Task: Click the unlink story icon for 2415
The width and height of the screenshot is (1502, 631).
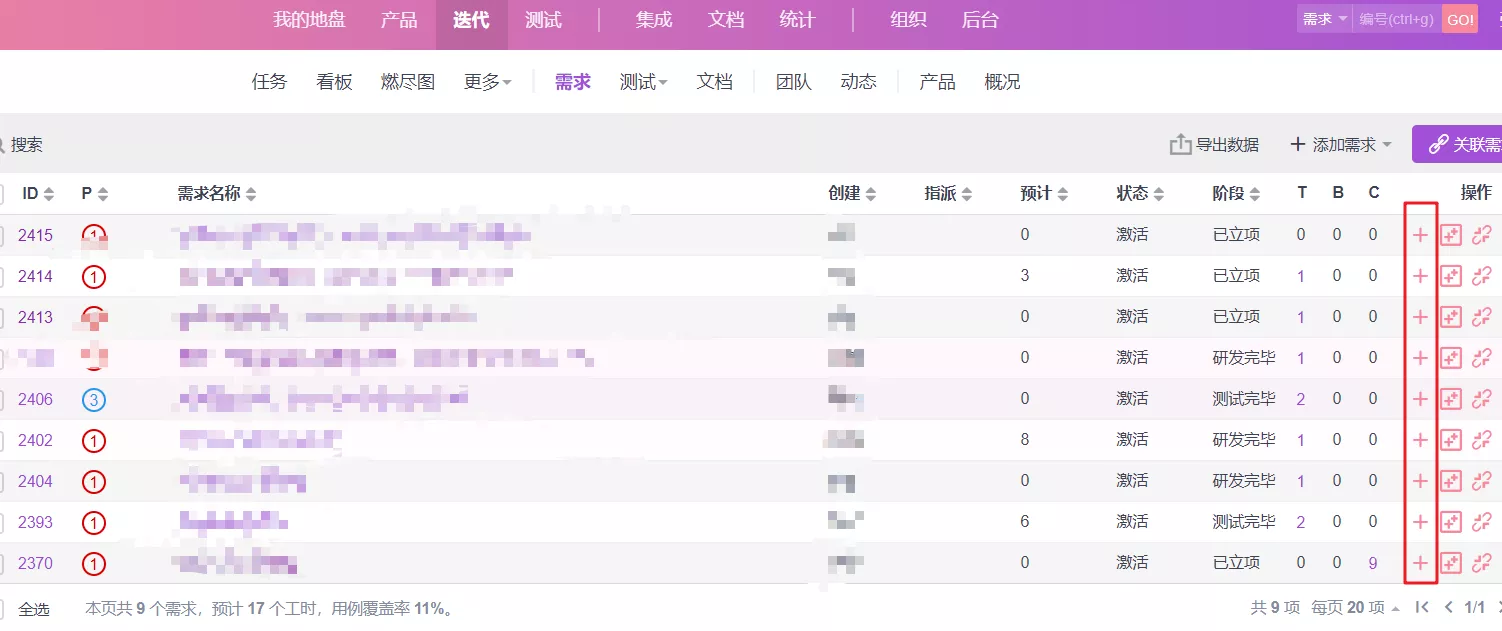Action: [1482, 235]
